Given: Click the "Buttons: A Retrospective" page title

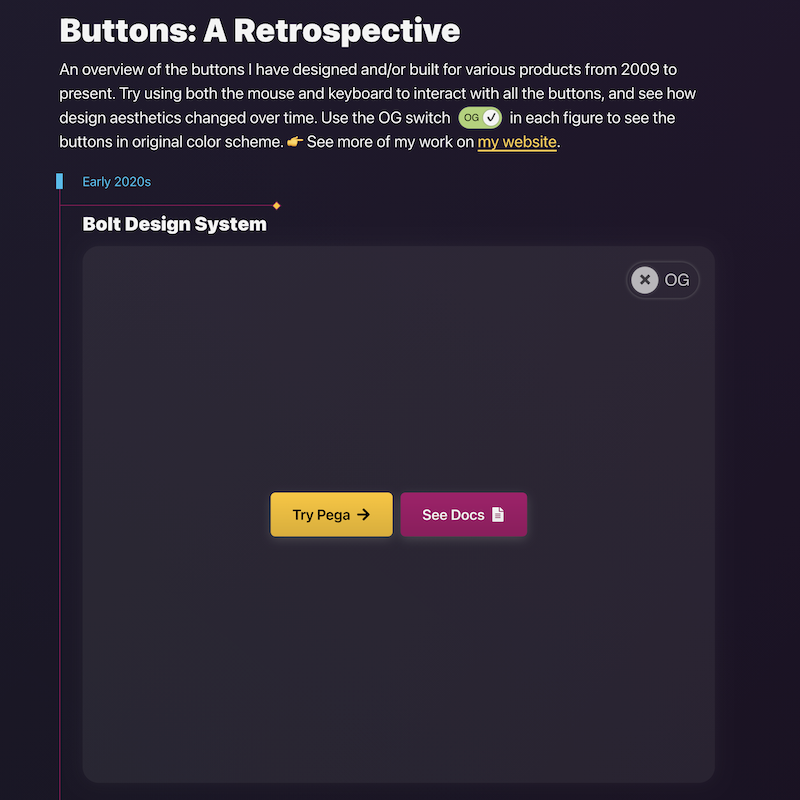Looking at the screenshot, I should coord(260,31).
